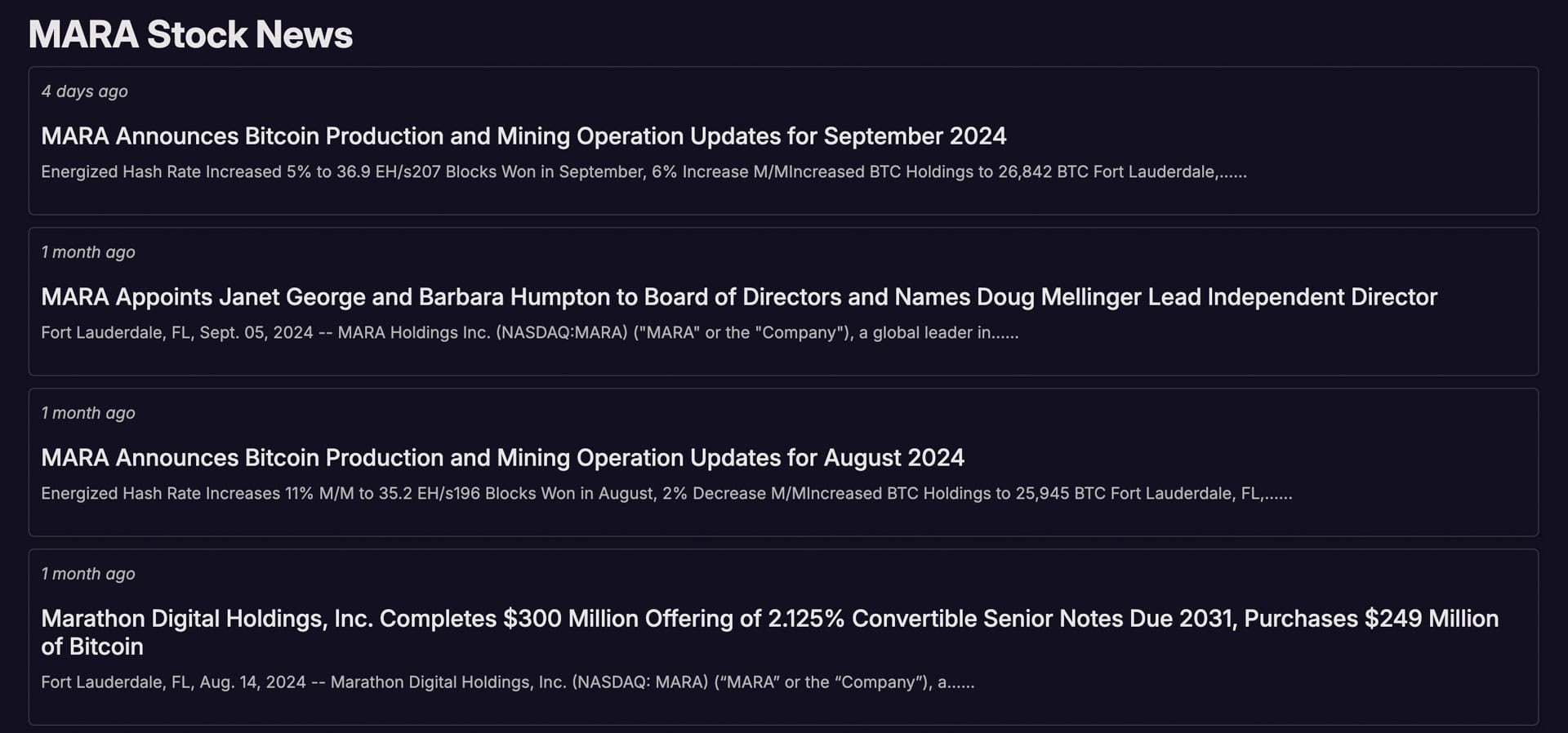
Task: Open the September 2024 Bitcoin production update article
Action: pos(524,136)
